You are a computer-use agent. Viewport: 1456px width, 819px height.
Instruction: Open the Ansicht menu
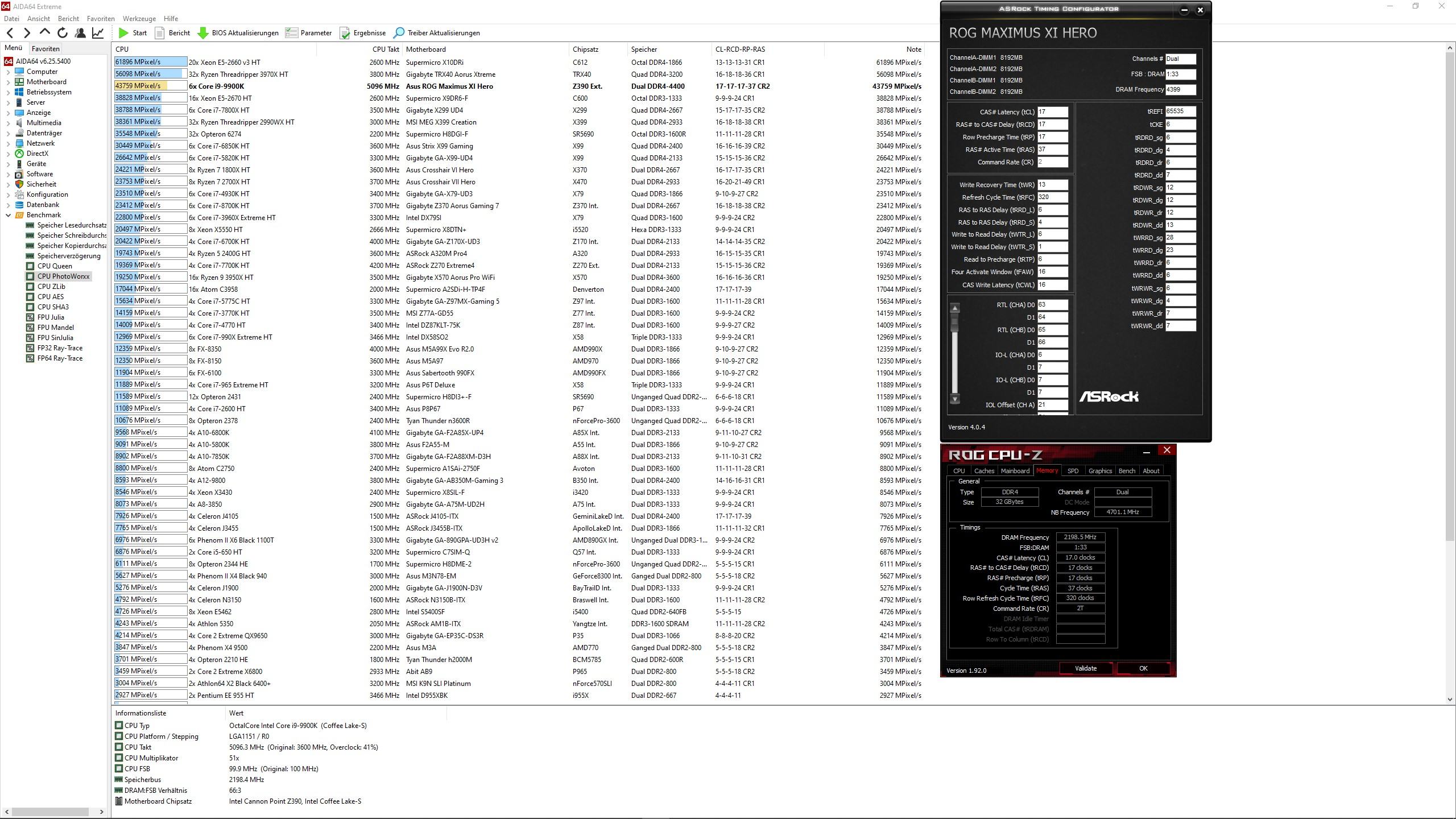[39, 19]
